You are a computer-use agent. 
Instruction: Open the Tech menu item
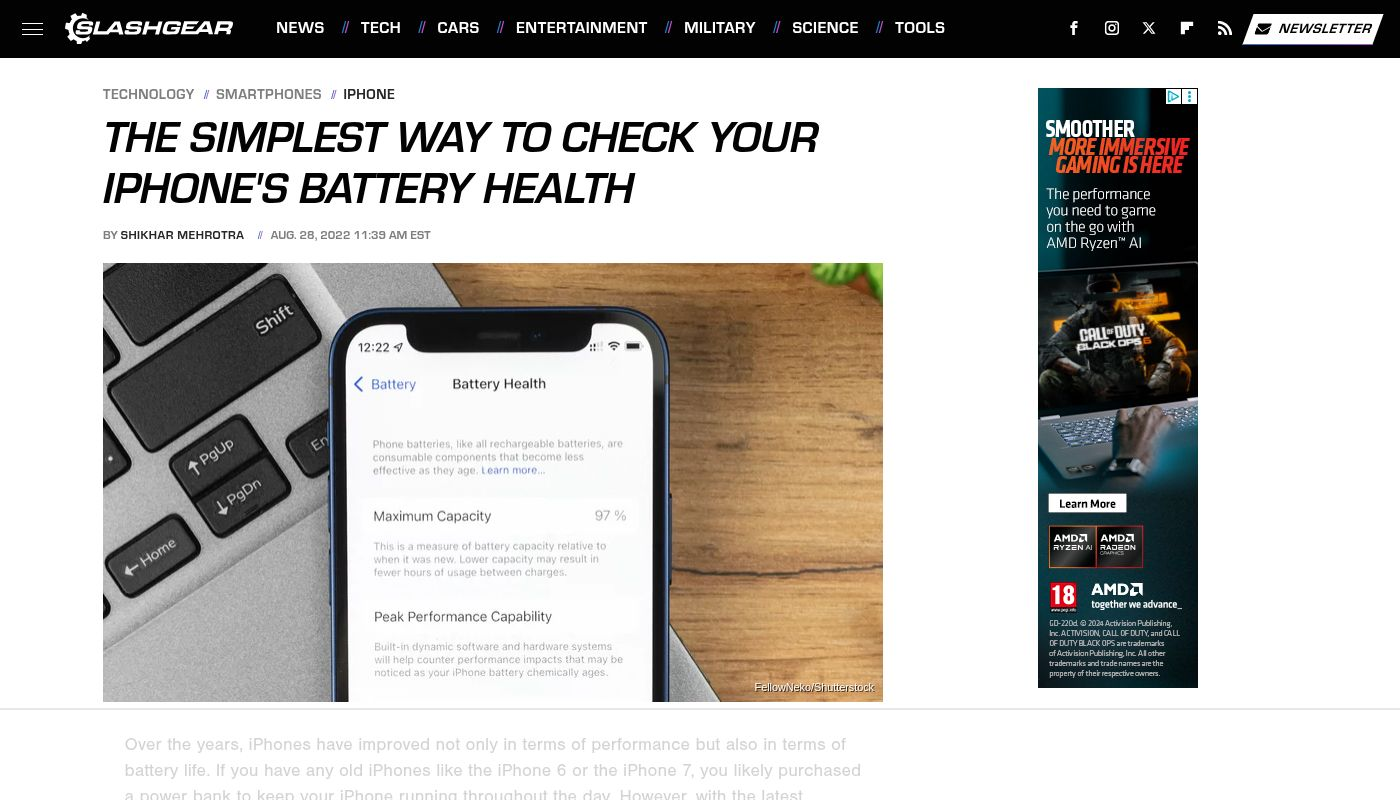click(x=380, y=28)
